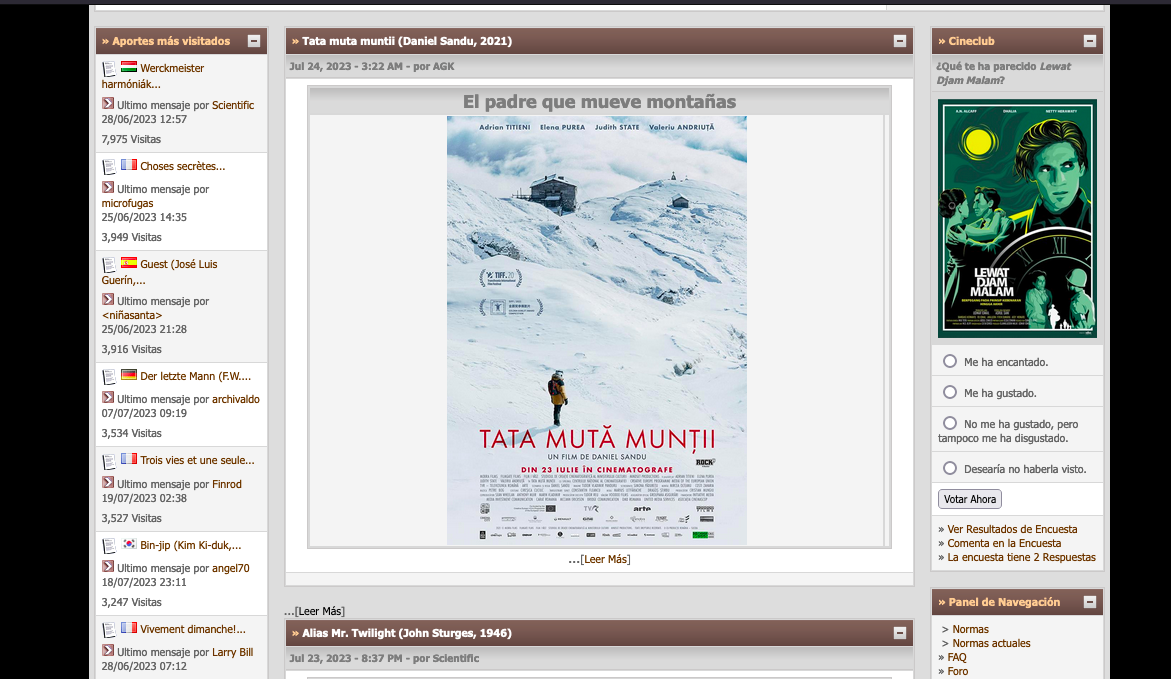The height and width of the screenshot is (679, 1171).
Task: Click last-message arrow icon before Scientific
Action: click(108, 104)
